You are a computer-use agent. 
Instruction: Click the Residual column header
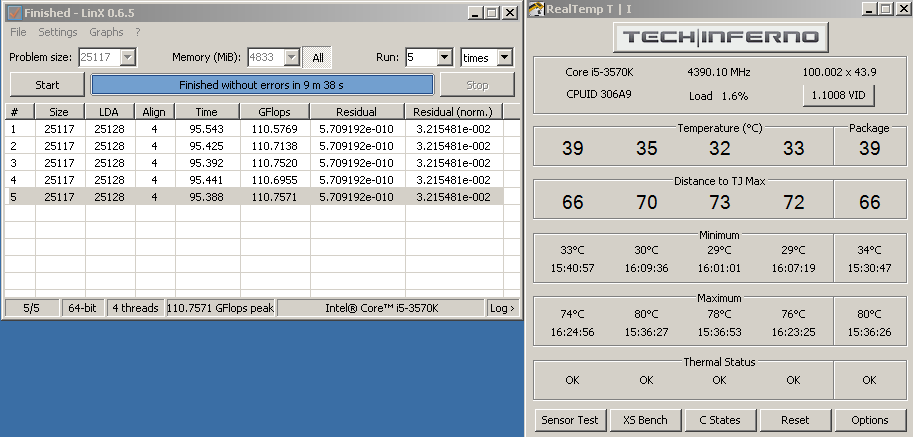[x=357, y=112]
